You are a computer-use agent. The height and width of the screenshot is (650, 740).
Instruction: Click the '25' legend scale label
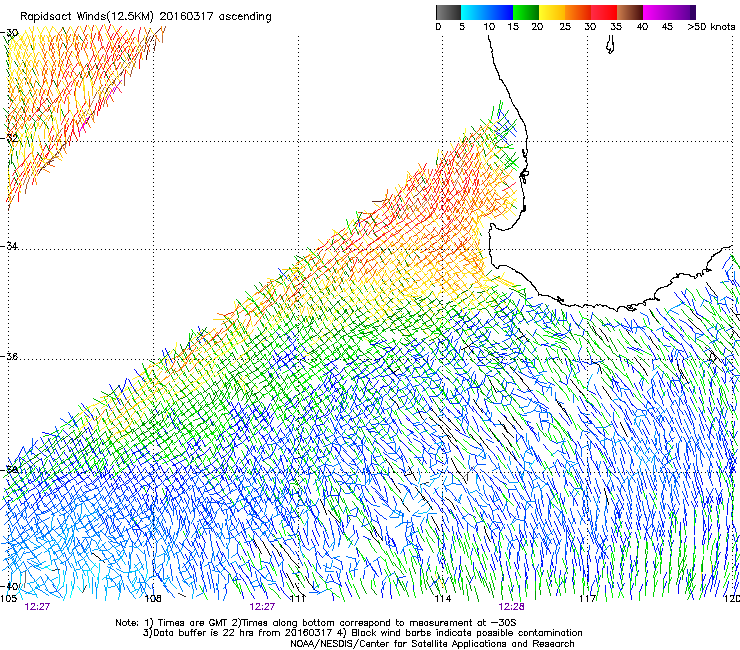(x=565, y=27)
